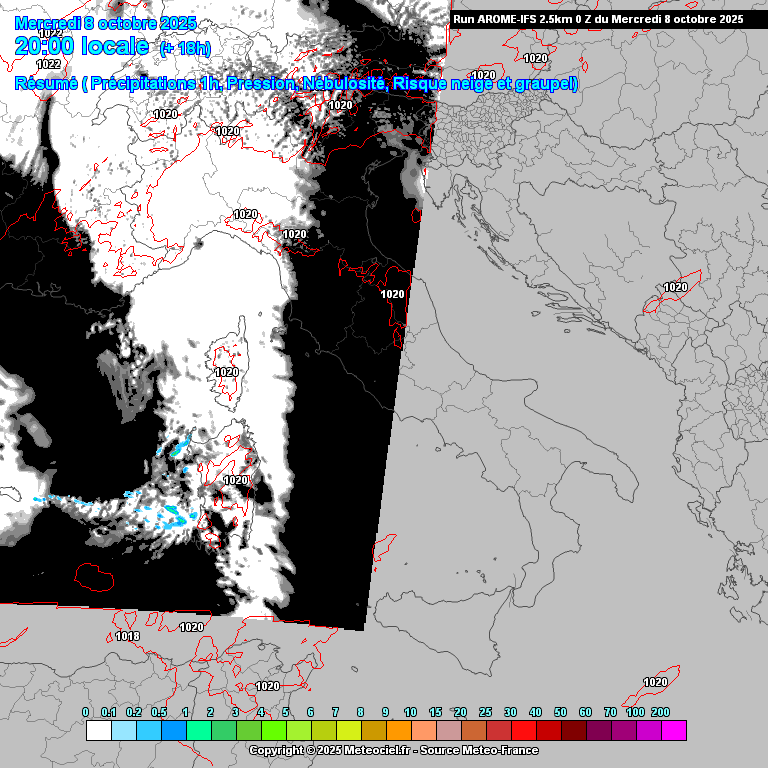Click the 1022 pressure label at left edge

click(x=48, y=65)
